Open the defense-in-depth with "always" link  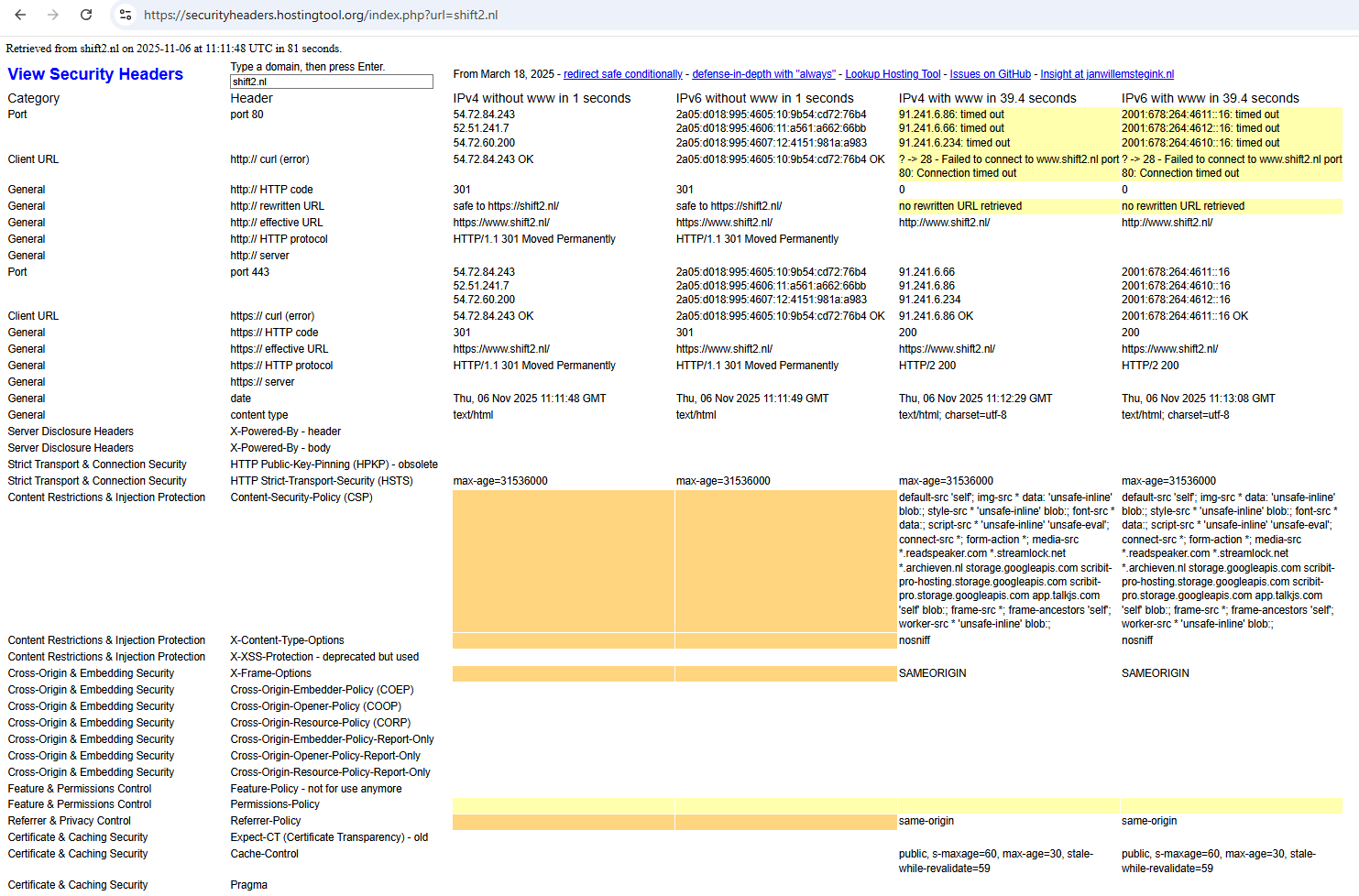click(763, 74)
